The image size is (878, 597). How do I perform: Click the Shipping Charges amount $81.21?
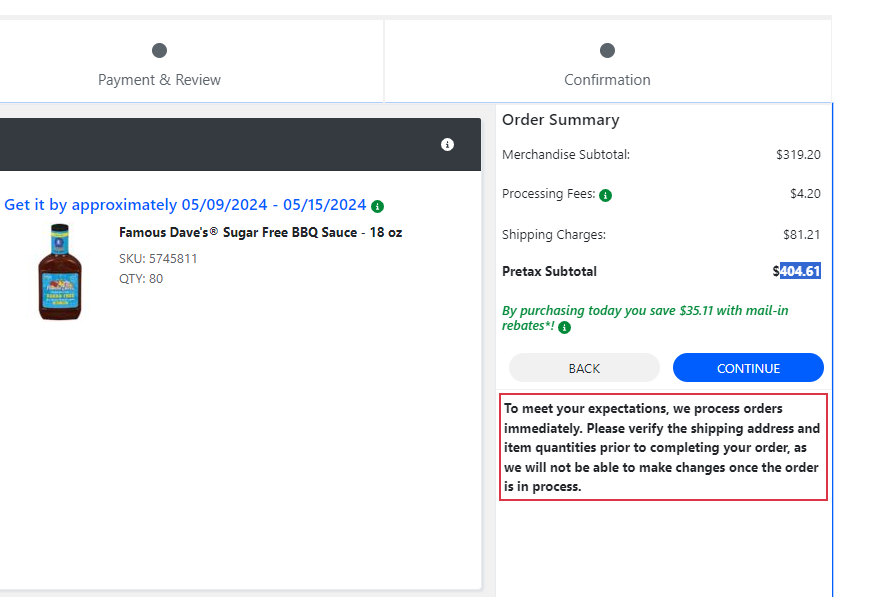pos(801,235)
